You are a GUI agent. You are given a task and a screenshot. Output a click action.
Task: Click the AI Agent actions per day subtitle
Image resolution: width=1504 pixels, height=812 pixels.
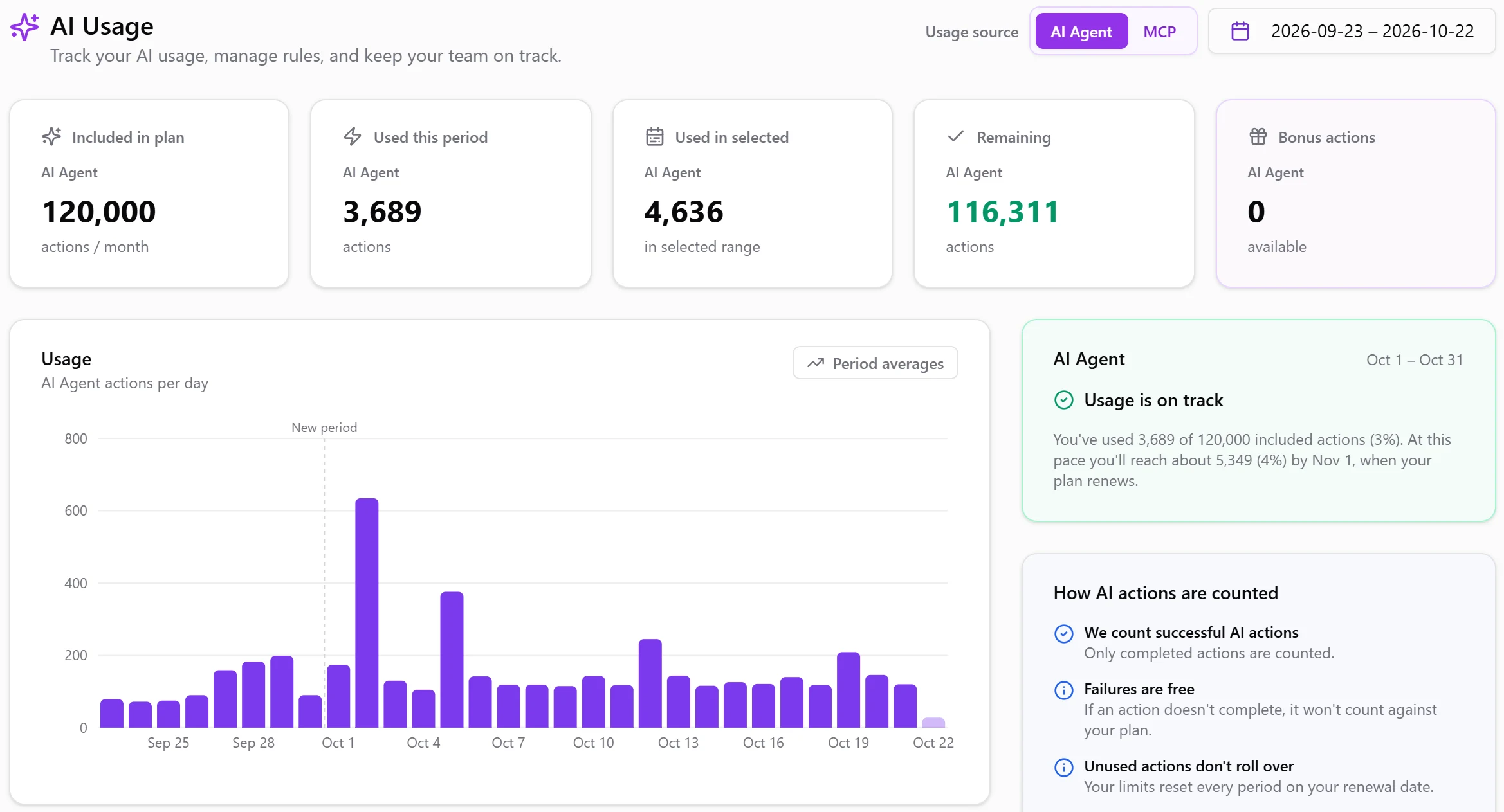click(125, 383)
